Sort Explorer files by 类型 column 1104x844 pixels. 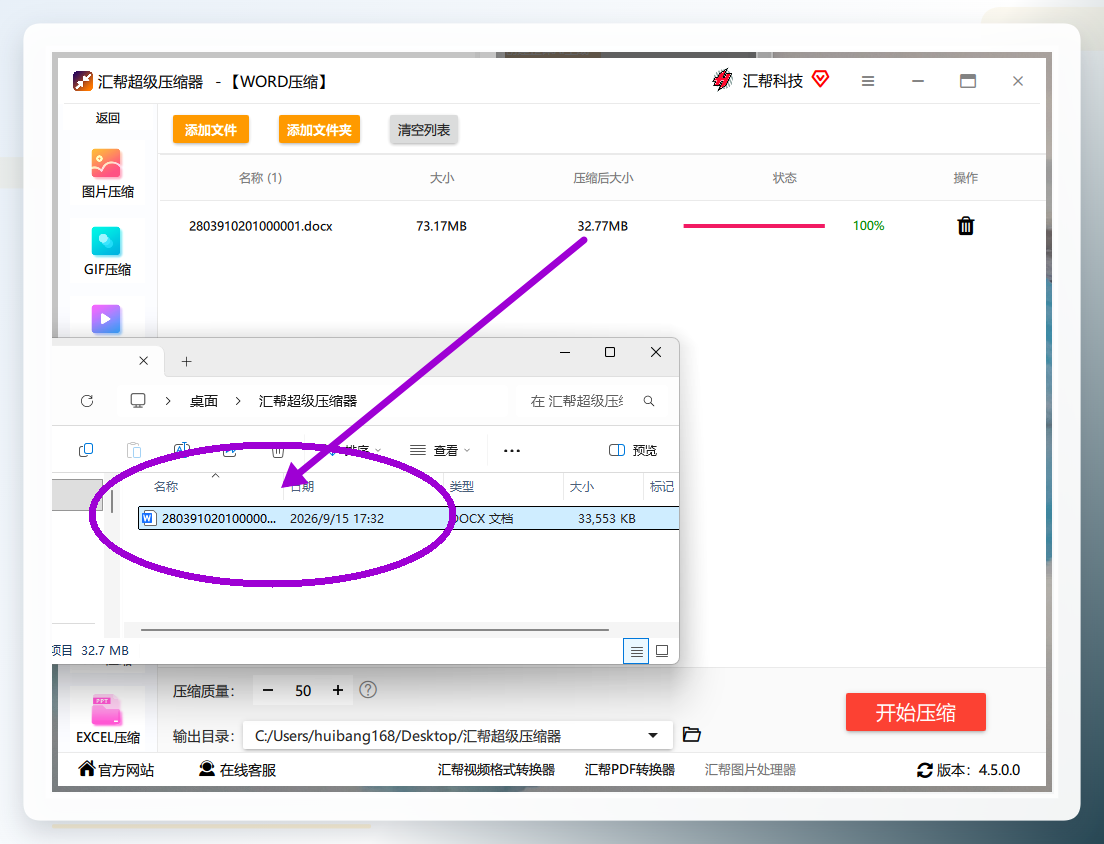[x=462, y=486]
